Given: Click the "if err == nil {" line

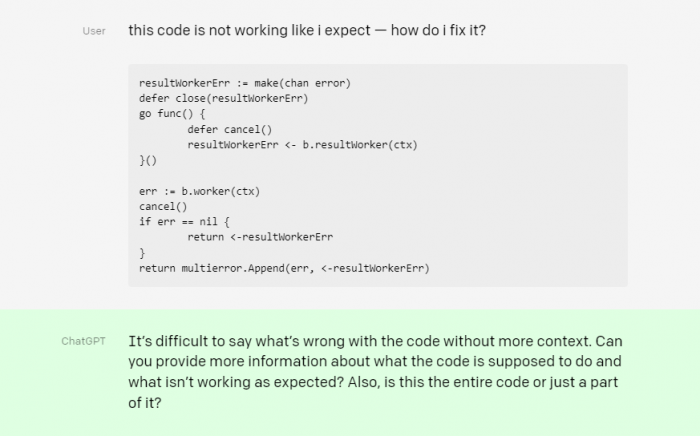Looking at the screenshot, I should click(184, 222).
